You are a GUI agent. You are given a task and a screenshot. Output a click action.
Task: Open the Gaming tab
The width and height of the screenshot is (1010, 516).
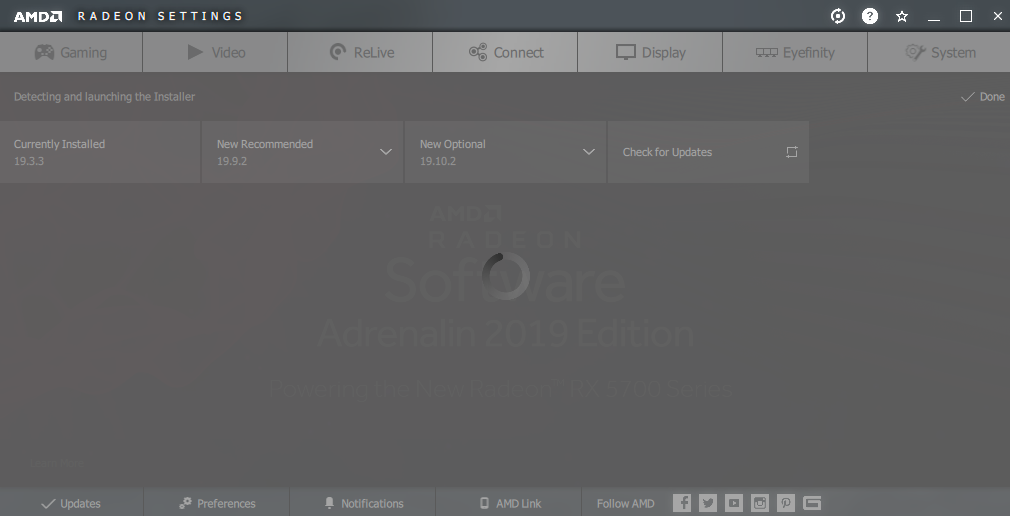point(71,52)
